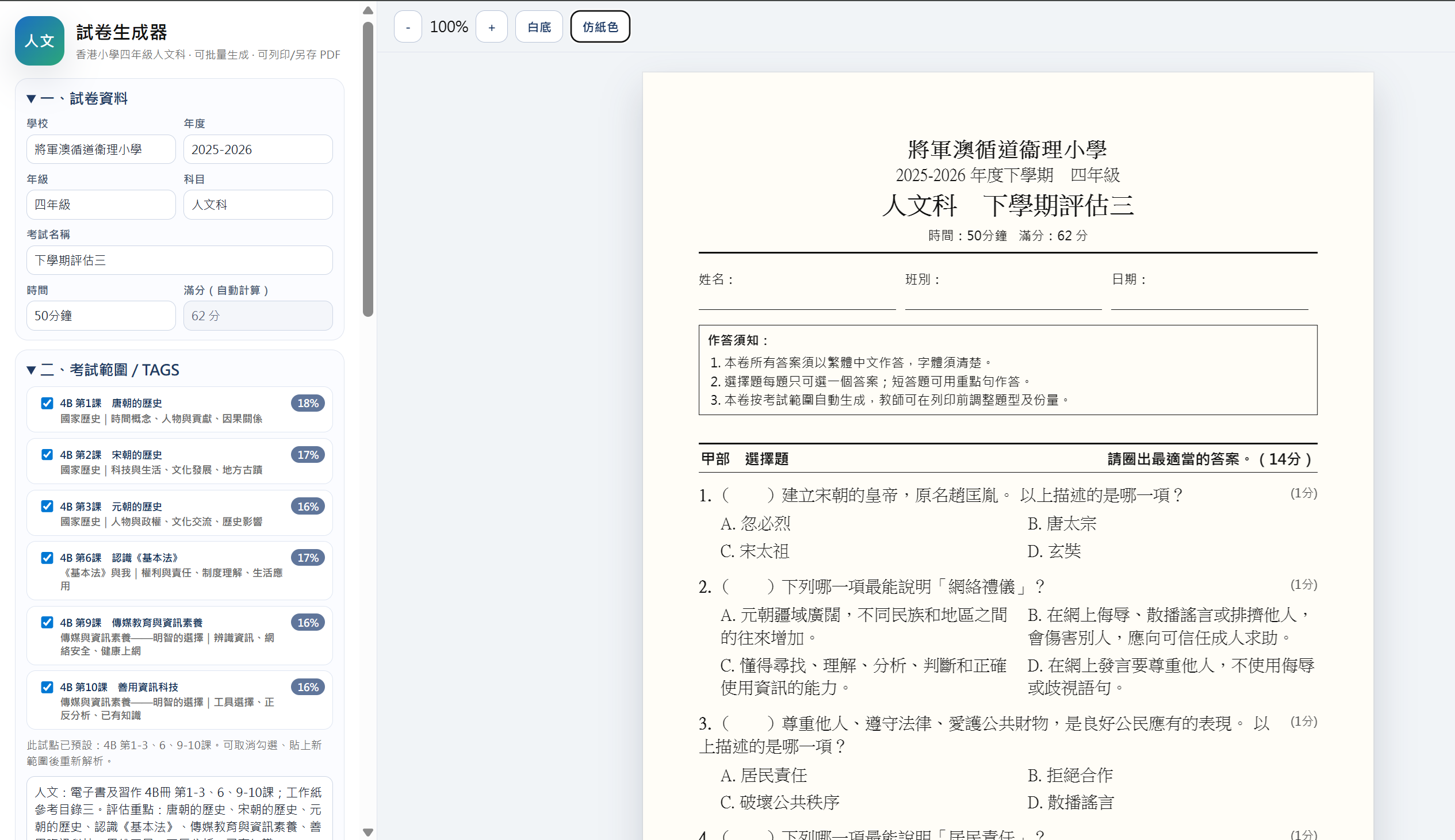1455x840 pixels.
Task: Uncheck 4B 第2課 宋朝的歷史 checkbox
Action: point(47,455)
